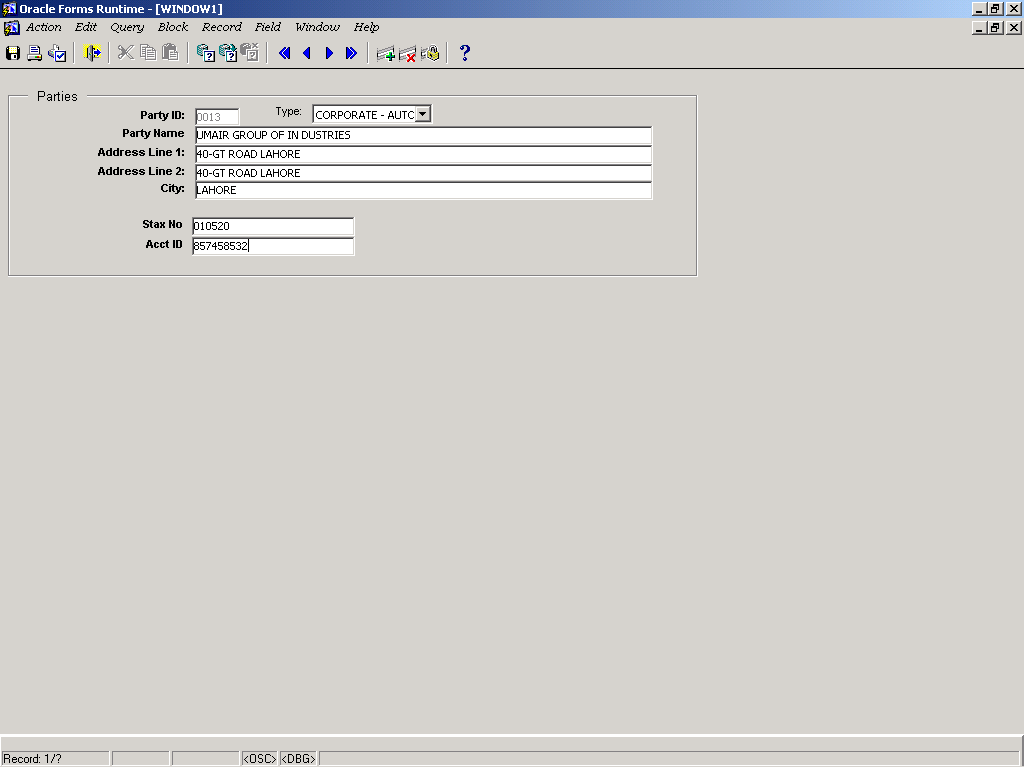Click the Exit door icon
This screenshot has width=1024, height=768.
[x=92, y=53]
